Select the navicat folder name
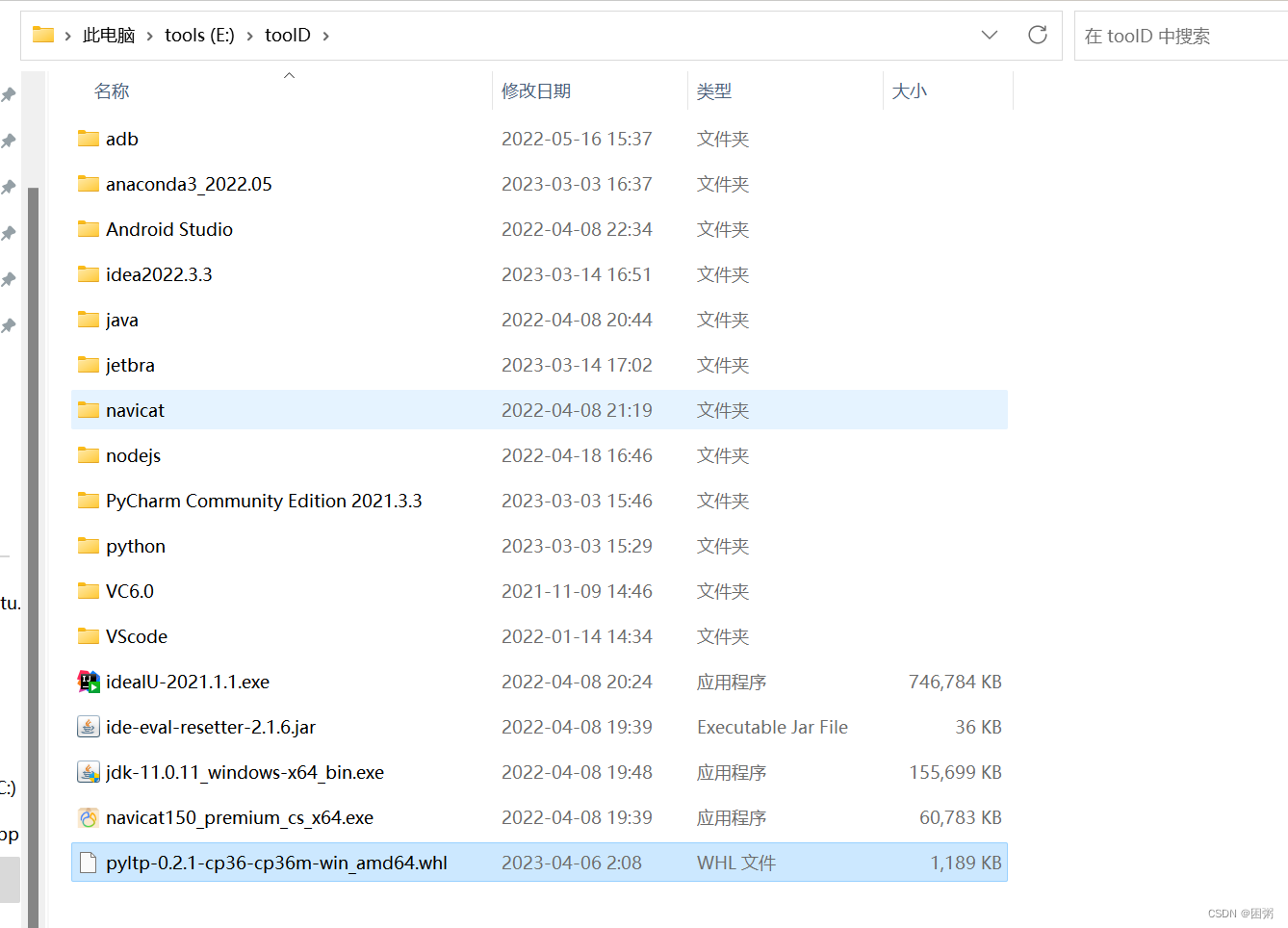The height and width of the screenshot is (928, 1288). 135,410
